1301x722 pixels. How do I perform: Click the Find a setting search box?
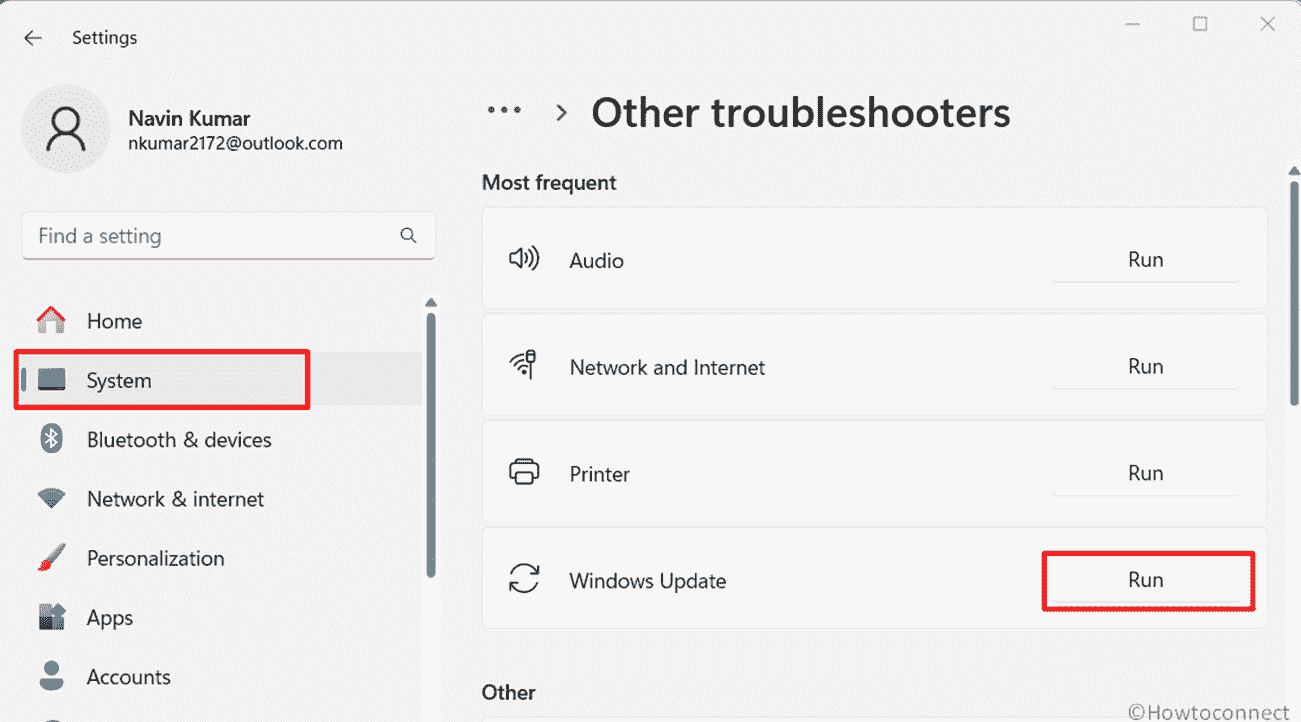228,236
